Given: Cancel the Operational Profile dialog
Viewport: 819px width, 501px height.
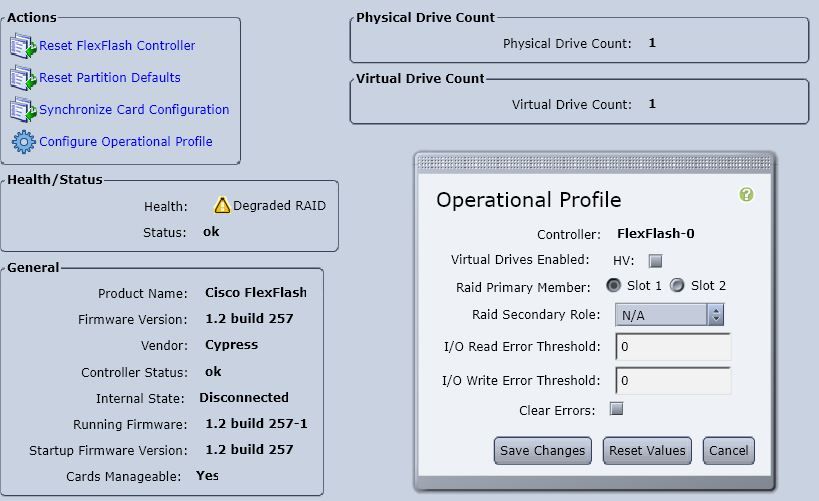Looking at the screenshot, I should [729, 450].
